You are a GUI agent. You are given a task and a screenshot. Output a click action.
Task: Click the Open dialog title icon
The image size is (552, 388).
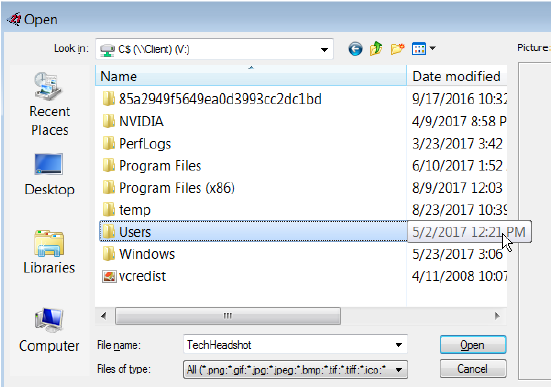click(14, 19)
